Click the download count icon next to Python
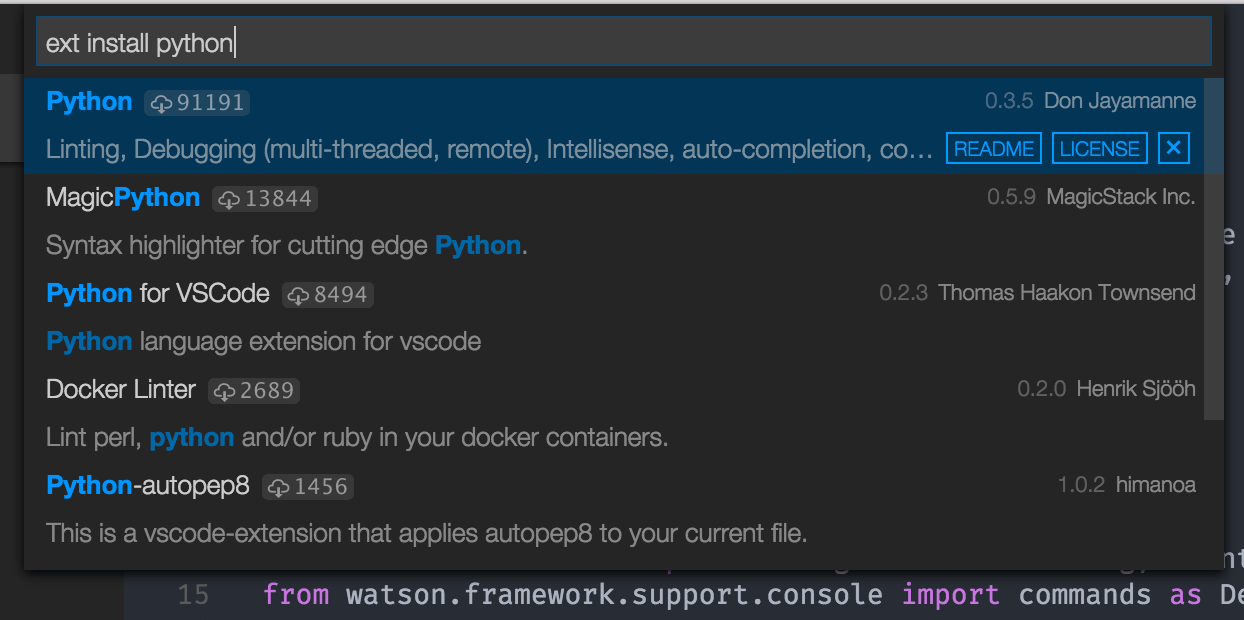This screenshot has height=620, width=1244. (x=161, y=103)
